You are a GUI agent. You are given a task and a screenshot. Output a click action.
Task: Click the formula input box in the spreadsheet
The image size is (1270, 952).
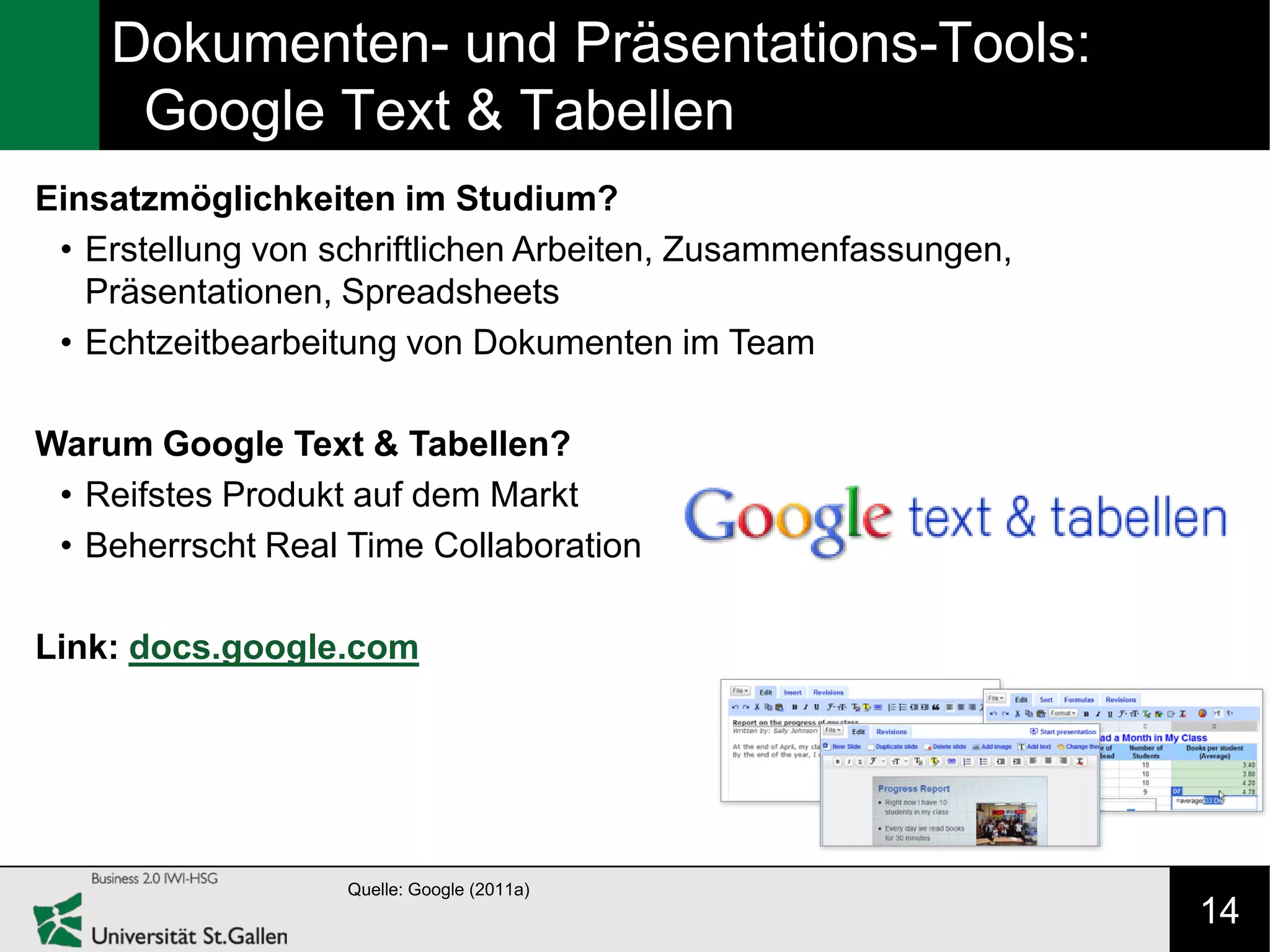pos(1215,802)
